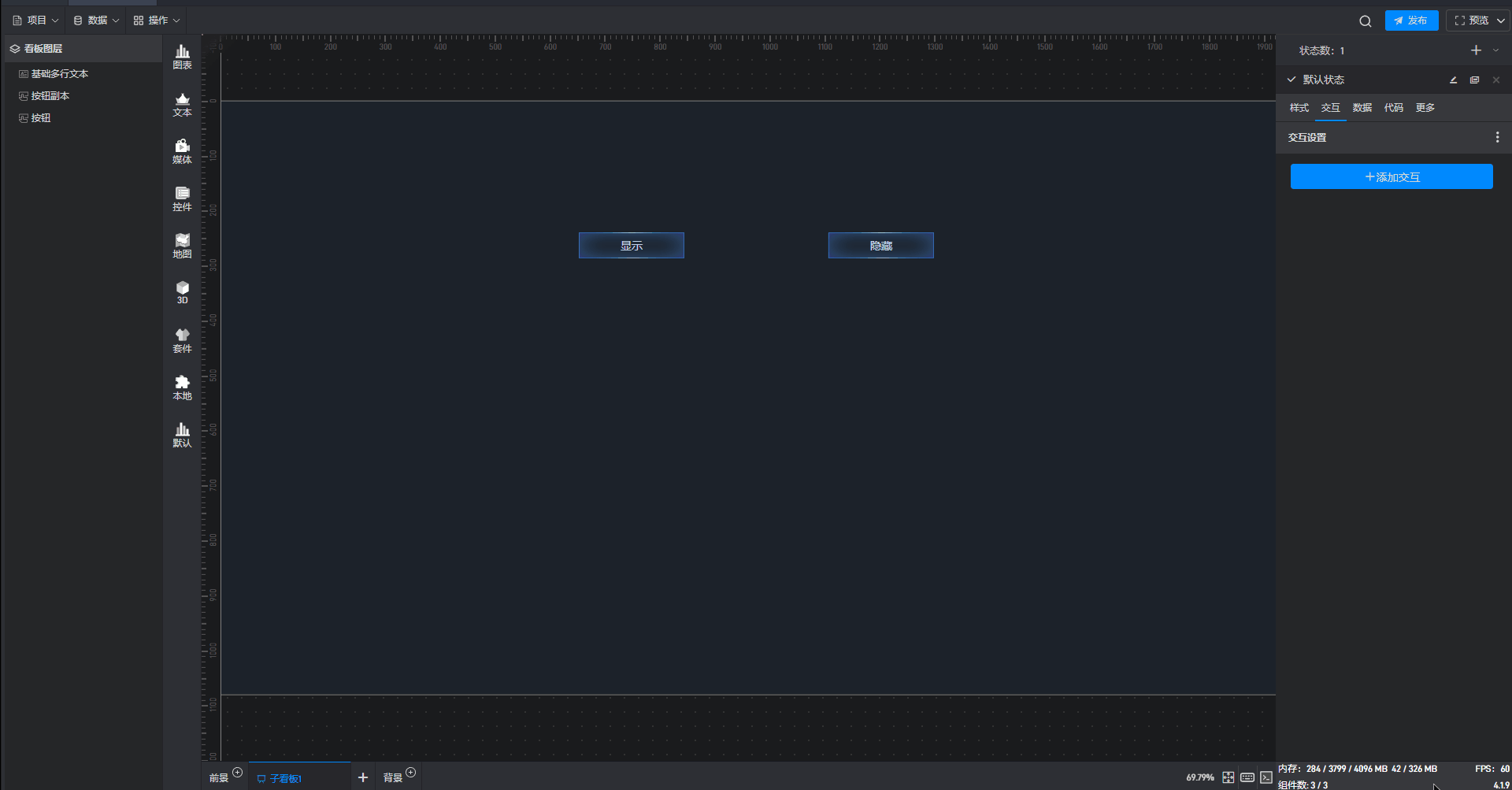Screen dimensions: 1512x790
Task: Switch to the 更多 more tab
Action: [1425, 108]
